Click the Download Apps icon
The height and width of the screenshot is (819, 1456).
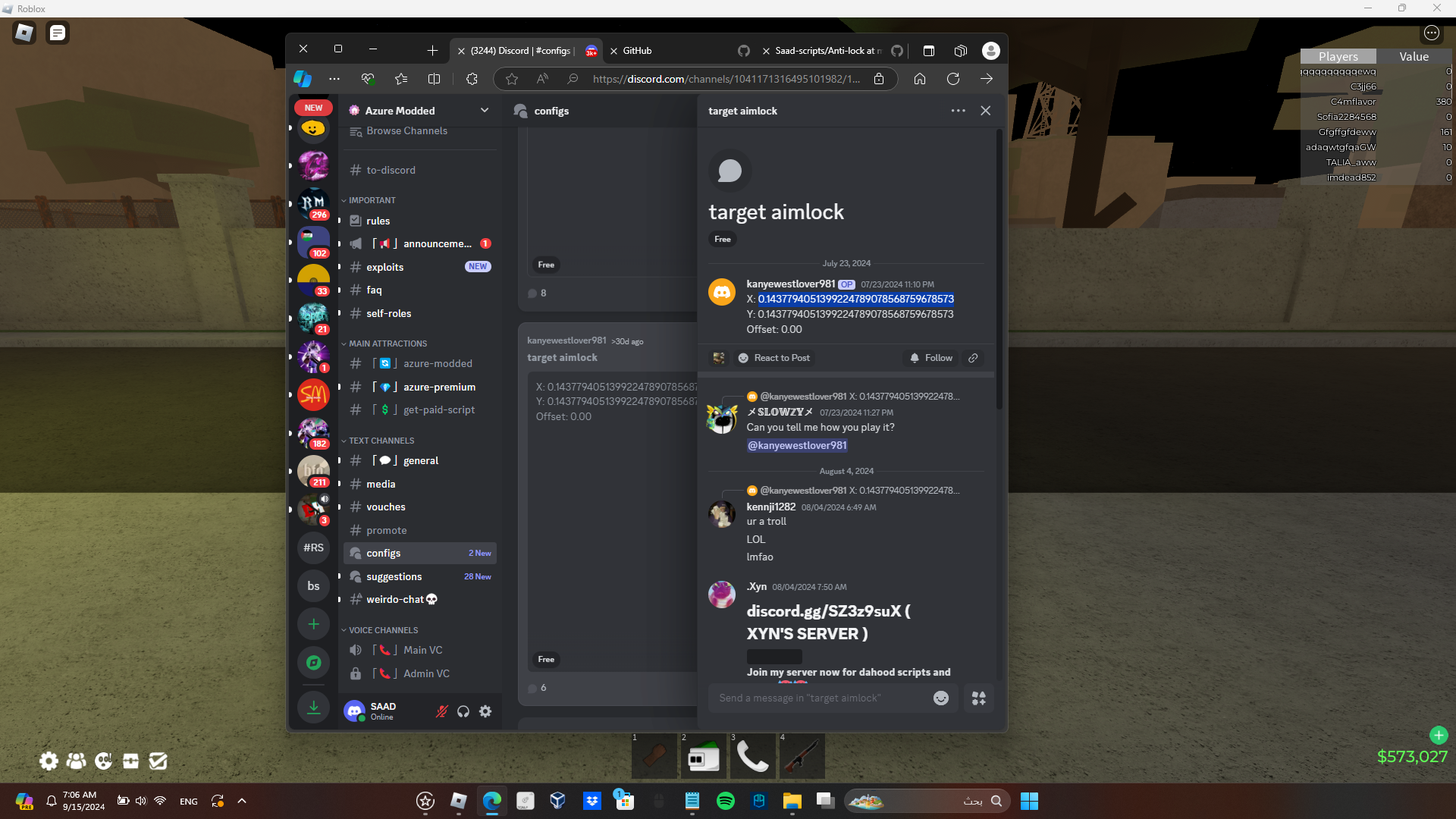tap(313, 708)
